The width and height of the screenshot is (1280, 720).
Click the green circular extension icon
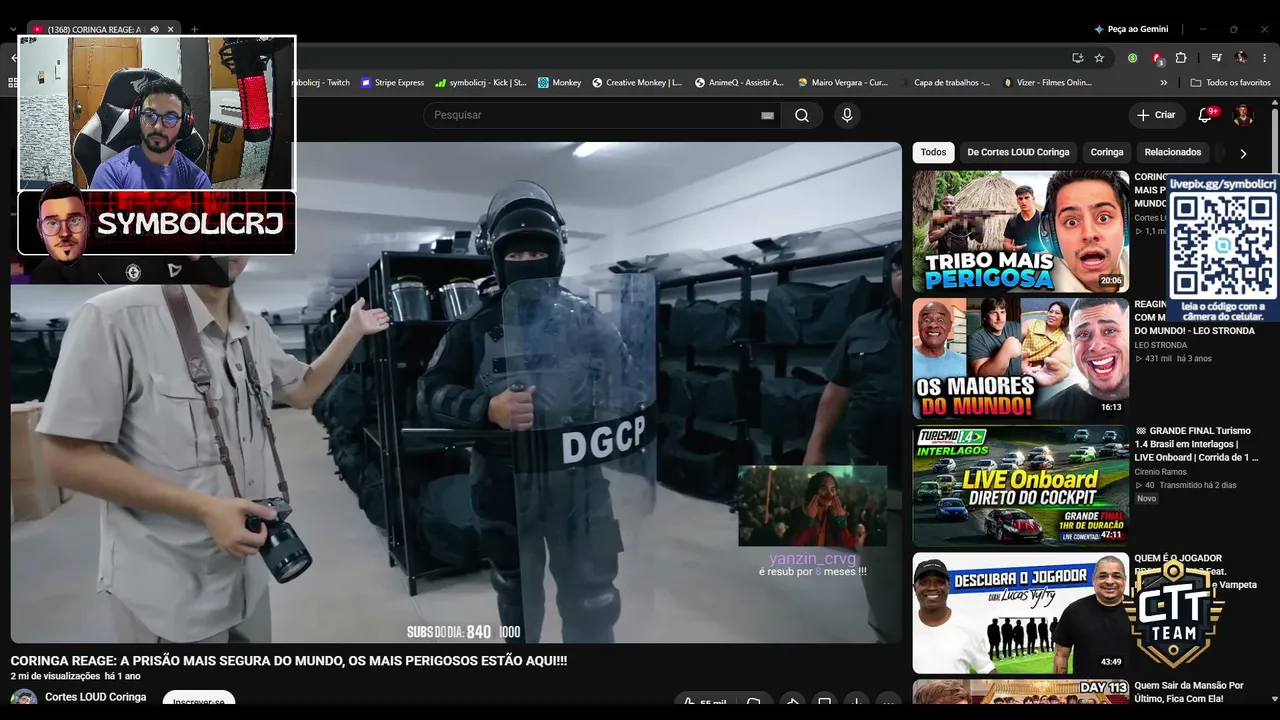pos(1132,58)
